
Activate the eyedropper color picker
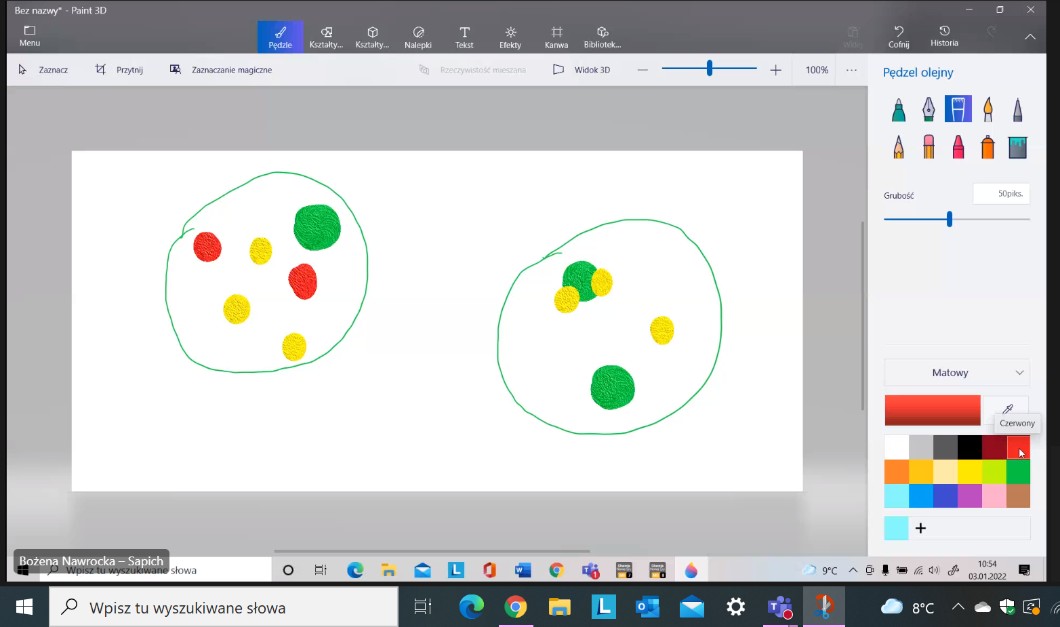(x=1007, y=410)
